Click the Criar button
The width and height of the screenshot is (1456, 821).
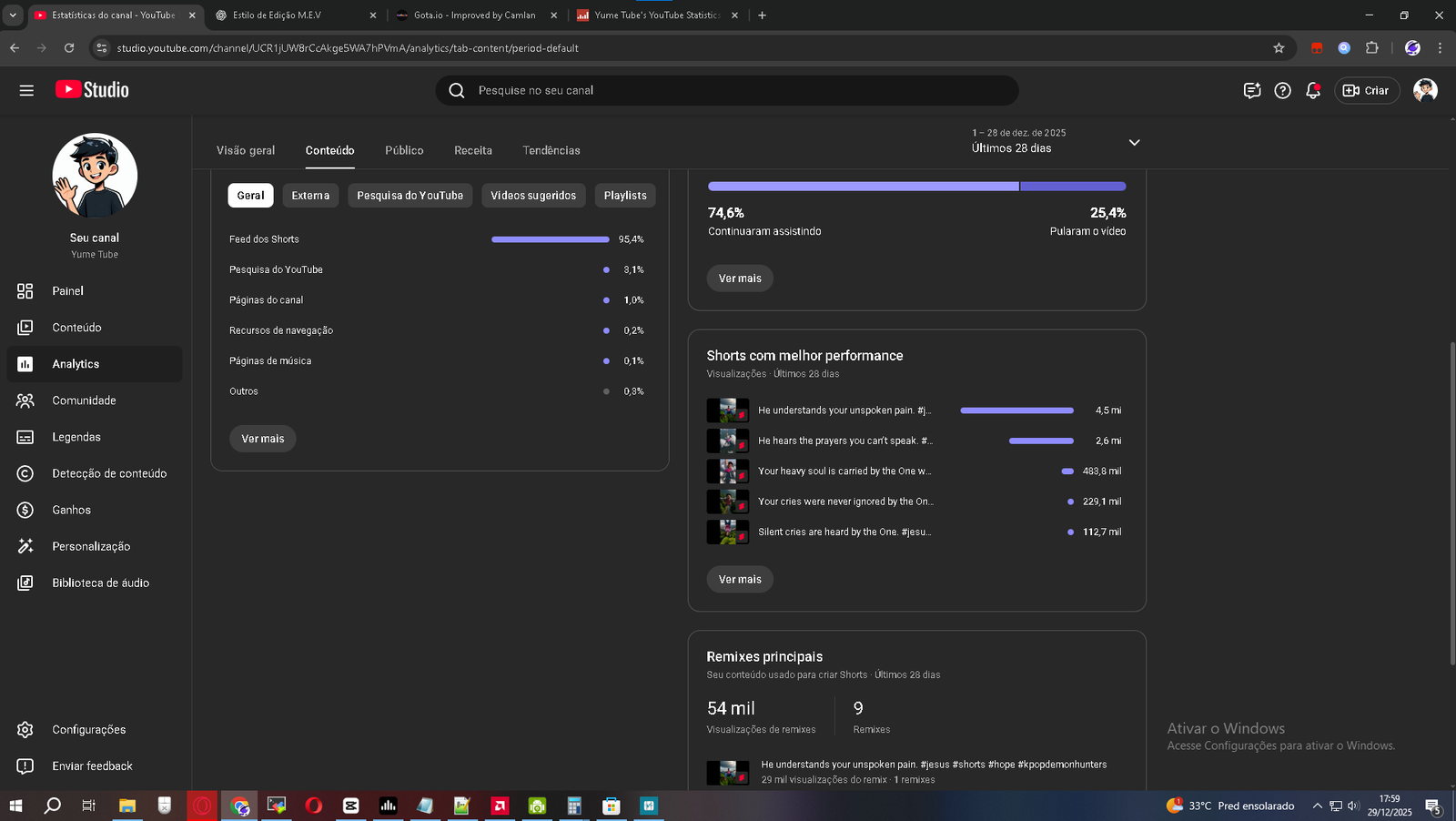pyautogui.click(x=1366, y=90)
